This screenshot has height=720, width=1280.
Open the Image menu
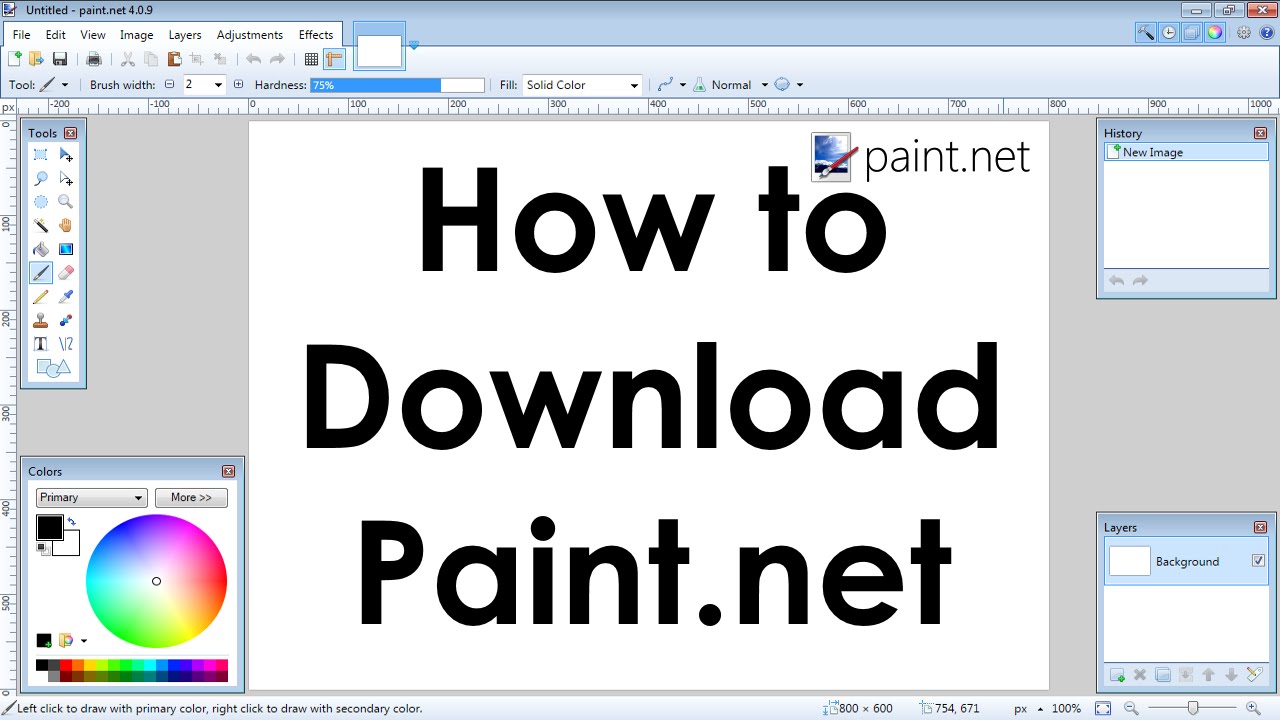tap(137, 35)
